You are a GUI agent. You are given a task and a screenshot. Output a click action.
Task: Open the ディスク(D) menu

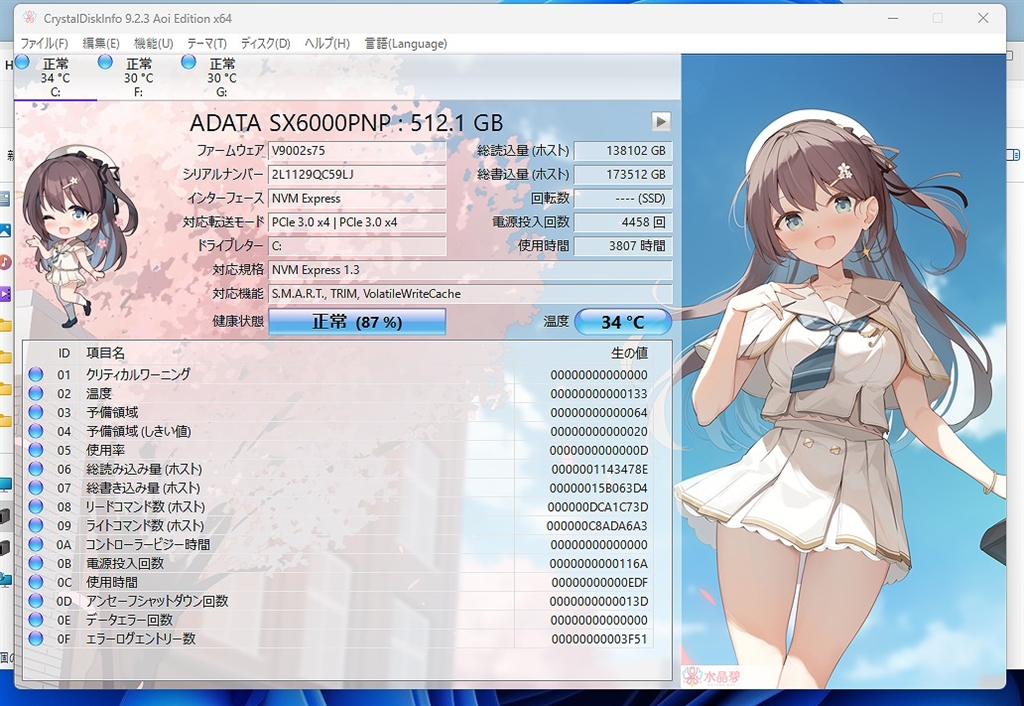[265, 43]
